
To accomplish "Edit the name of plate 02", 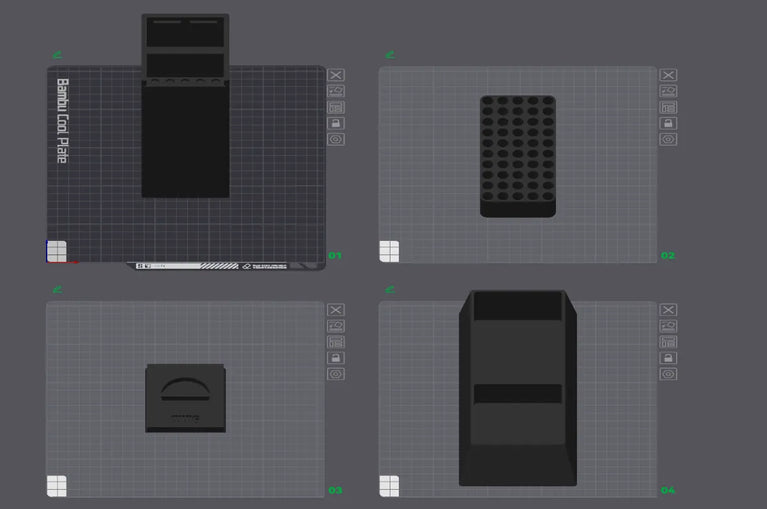I will click(x=390, y=55).
